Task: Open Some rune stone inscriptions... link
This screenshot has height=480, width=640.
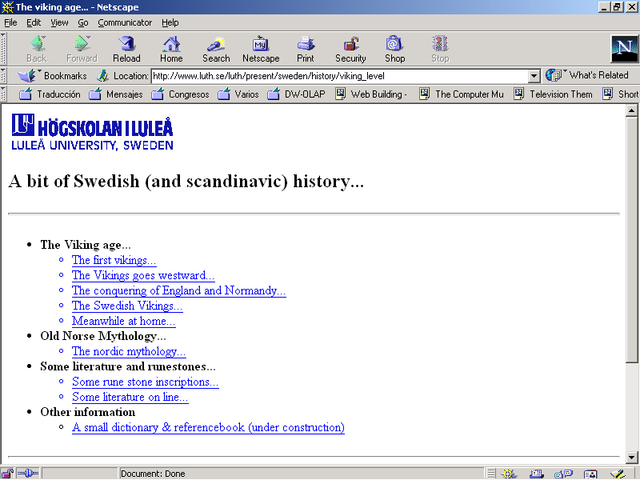Action: pos(145,382)
